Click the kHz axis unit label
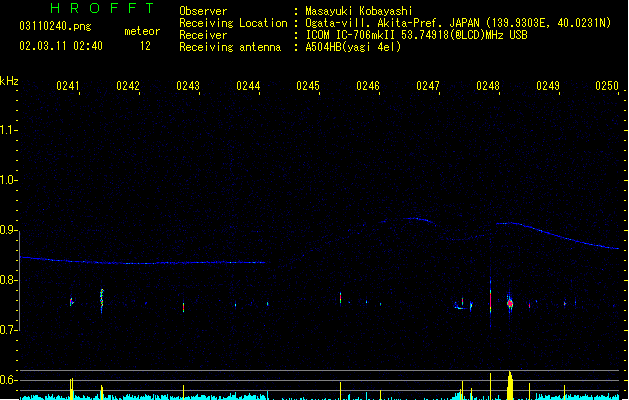629x400 pixels. (9, 81)
